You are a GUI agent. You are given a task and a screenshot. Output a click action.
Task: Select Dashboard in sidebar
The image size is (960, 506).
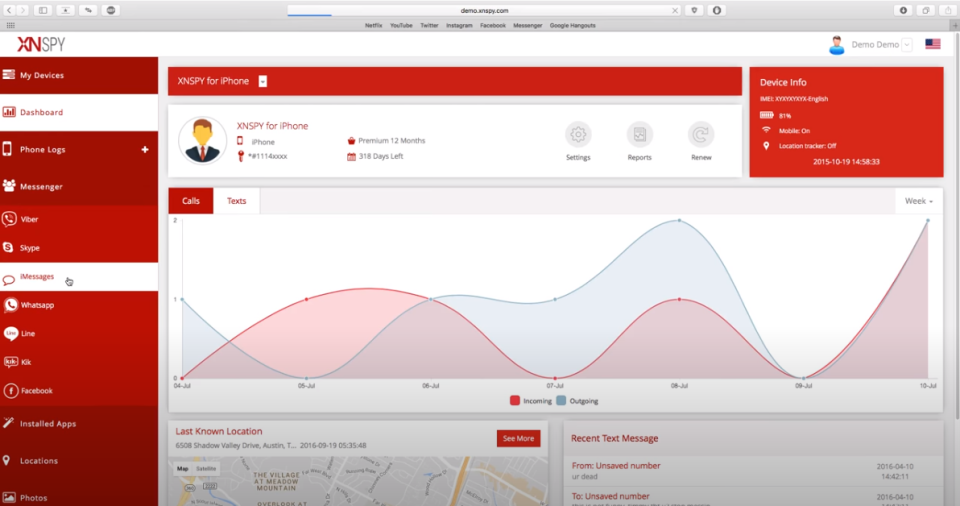coord(79,112)
